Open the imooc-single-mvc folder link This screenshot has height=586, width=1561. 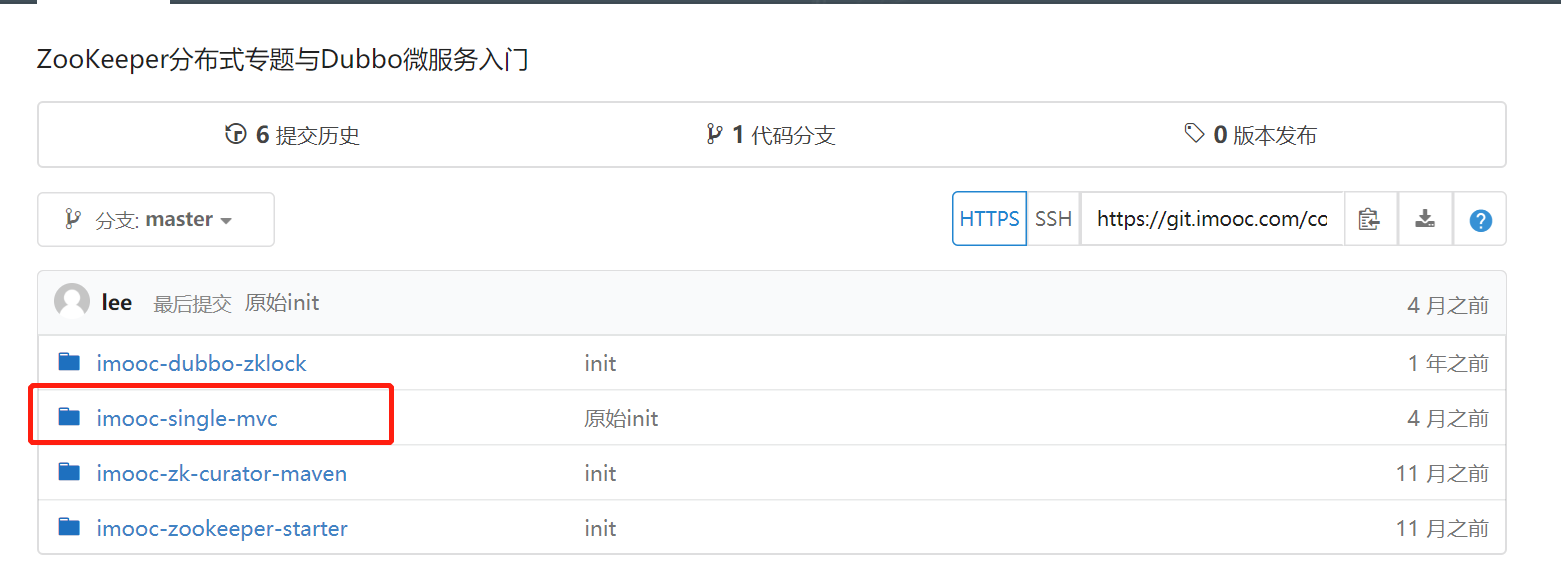click(187, 418)
